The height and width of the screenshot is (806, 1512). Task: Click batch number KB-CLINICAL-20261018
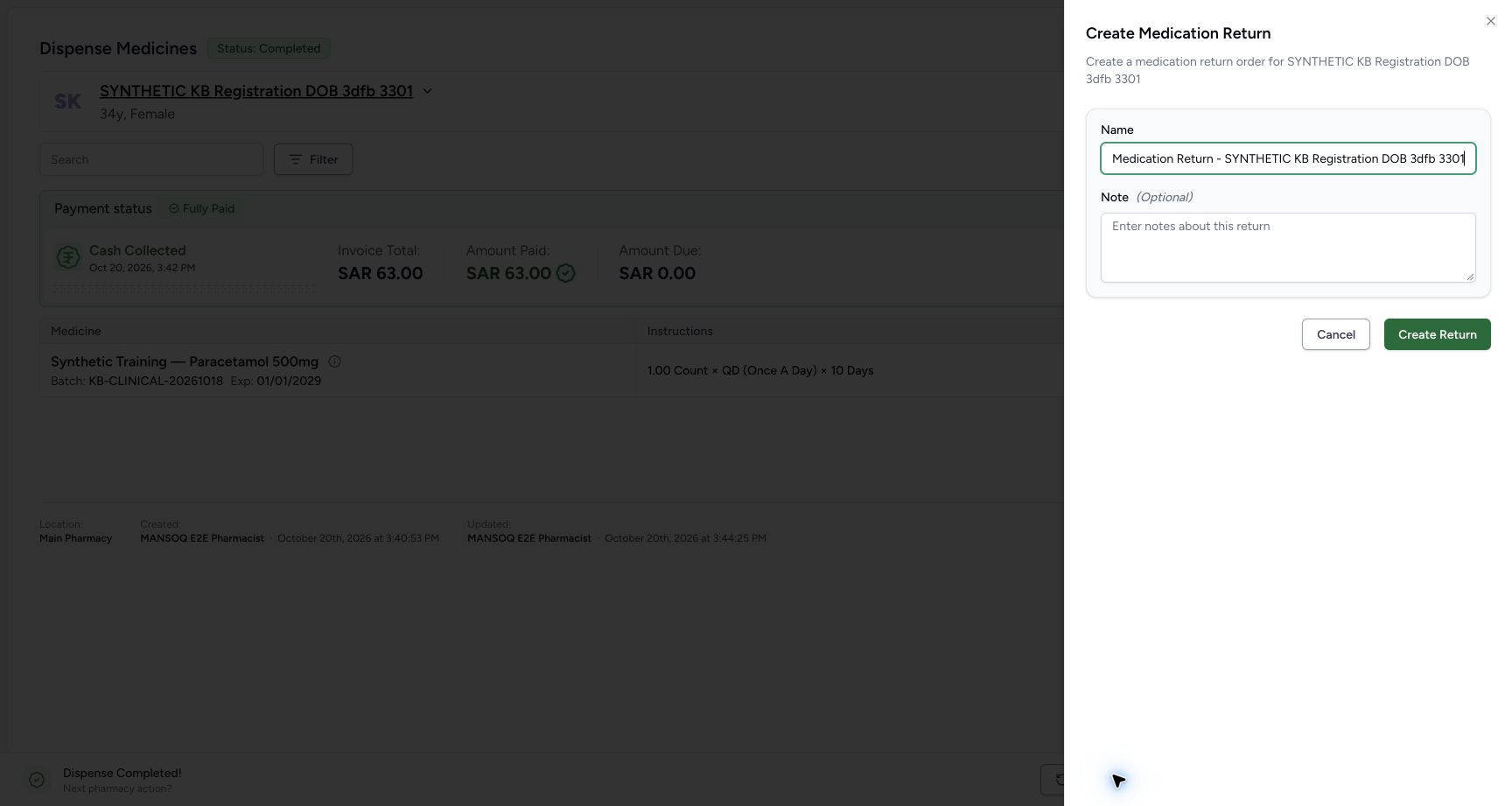tap(156, 381)
